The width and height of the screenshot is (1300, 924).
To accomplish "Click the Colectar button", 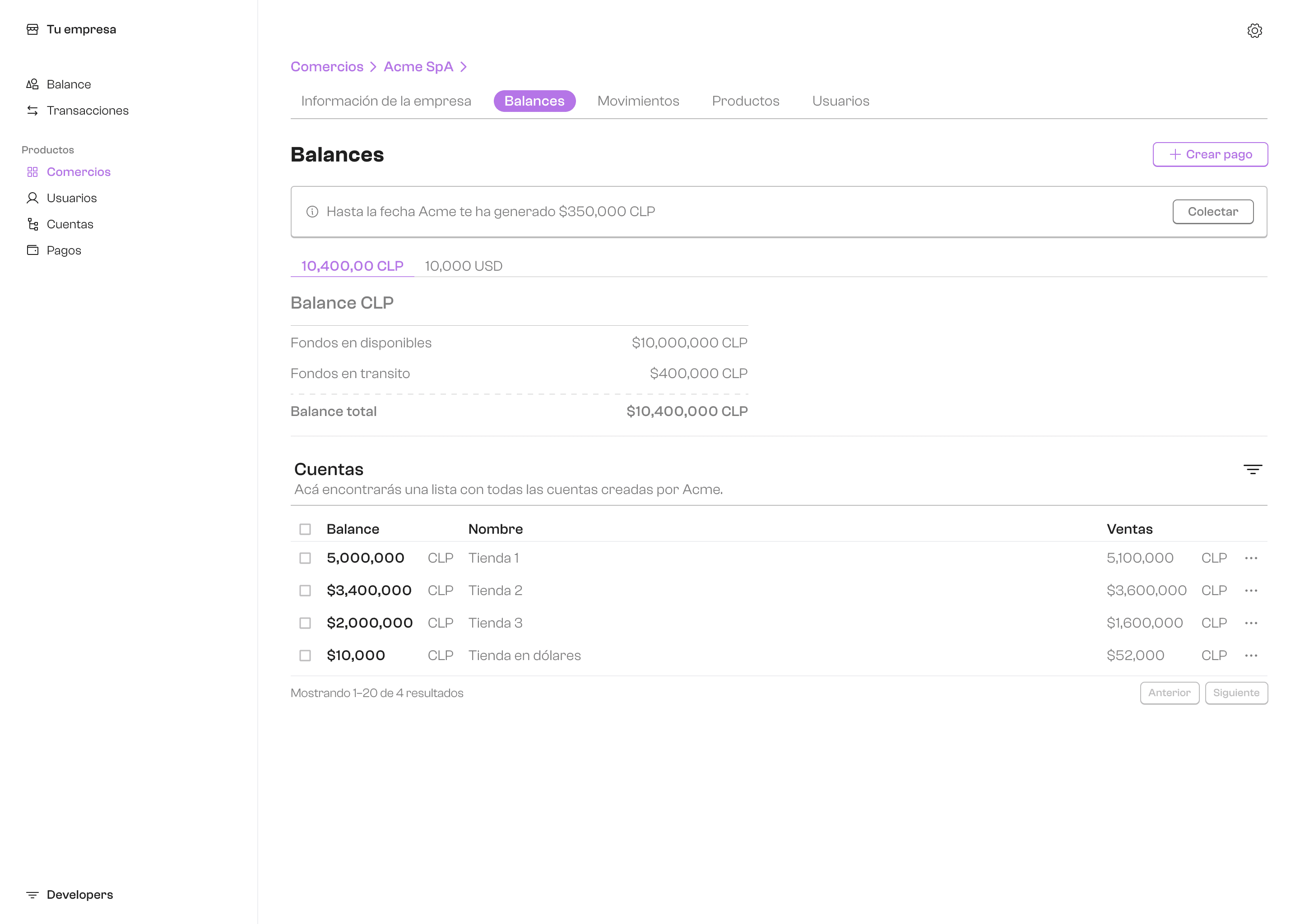I will coord(1213,212).
